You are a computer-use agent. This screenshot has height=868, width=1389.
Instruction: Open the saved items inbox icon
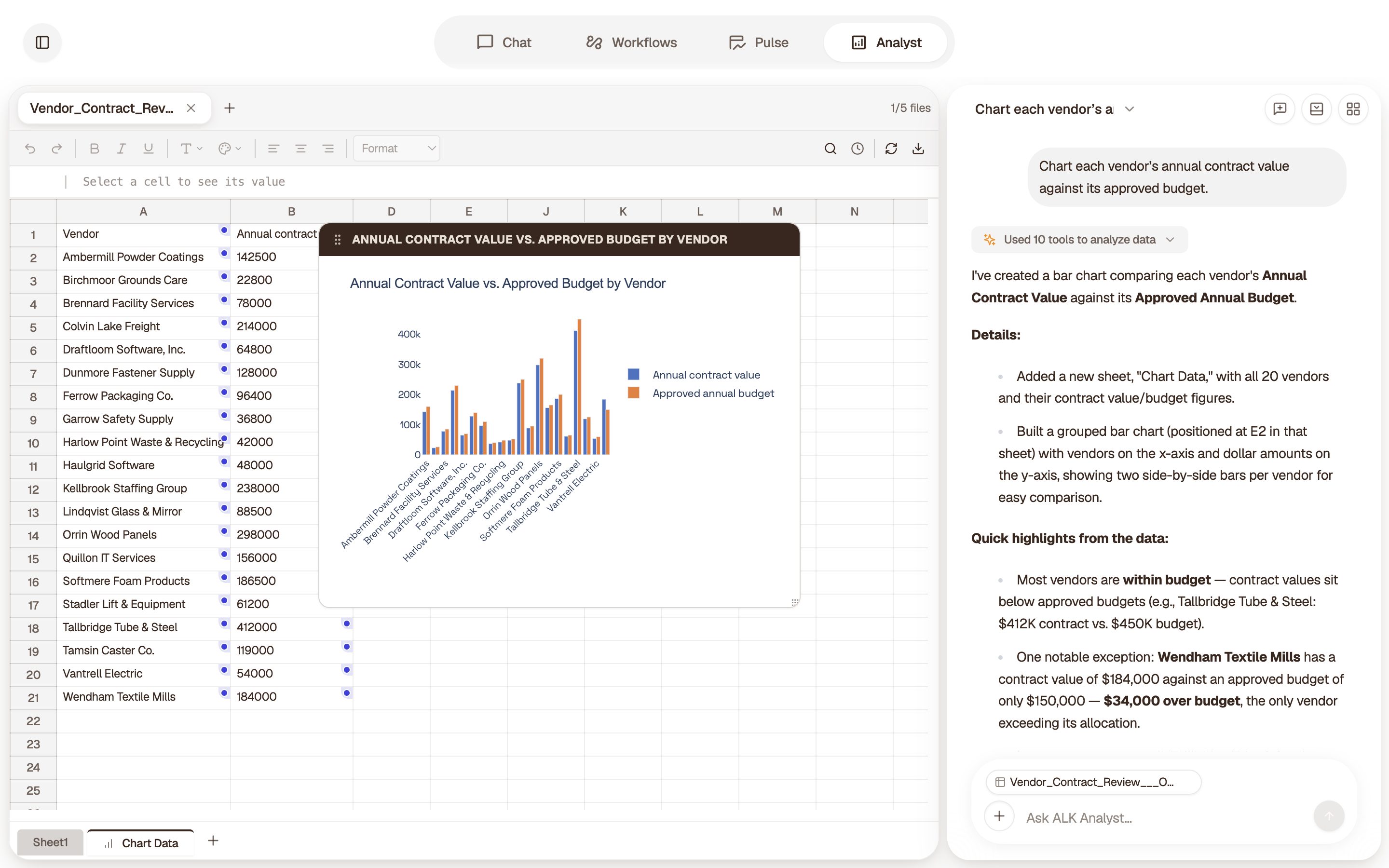(x=1316, y=109)
